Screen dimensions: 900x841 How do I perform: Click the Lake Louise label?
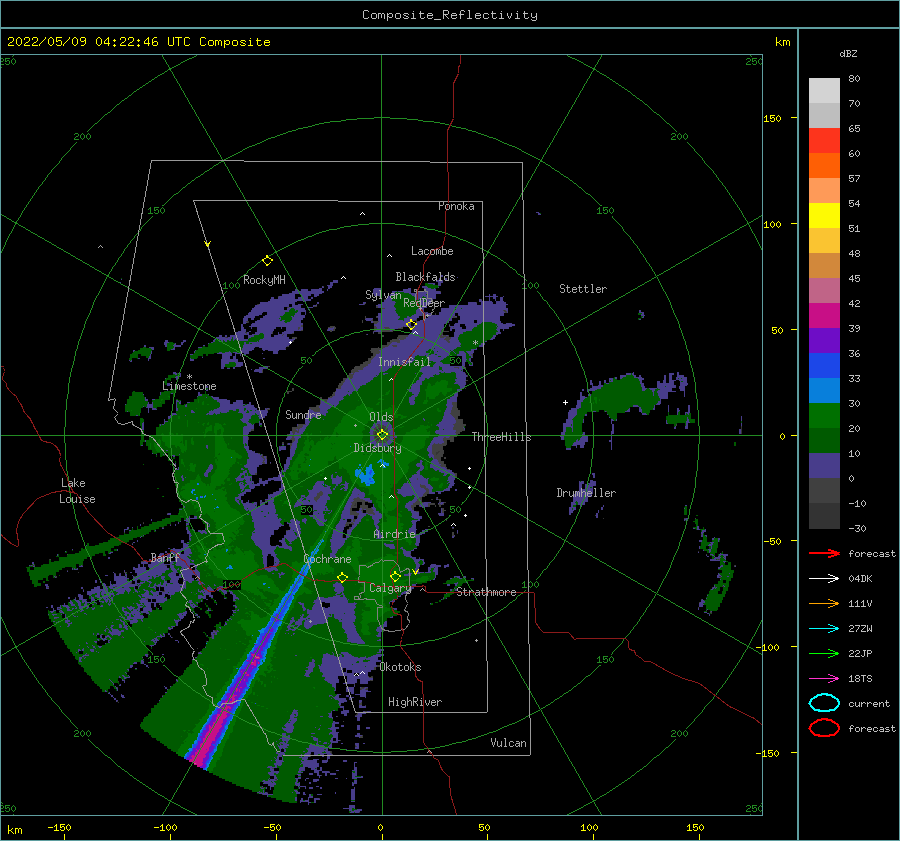click(x=77, y=491)
